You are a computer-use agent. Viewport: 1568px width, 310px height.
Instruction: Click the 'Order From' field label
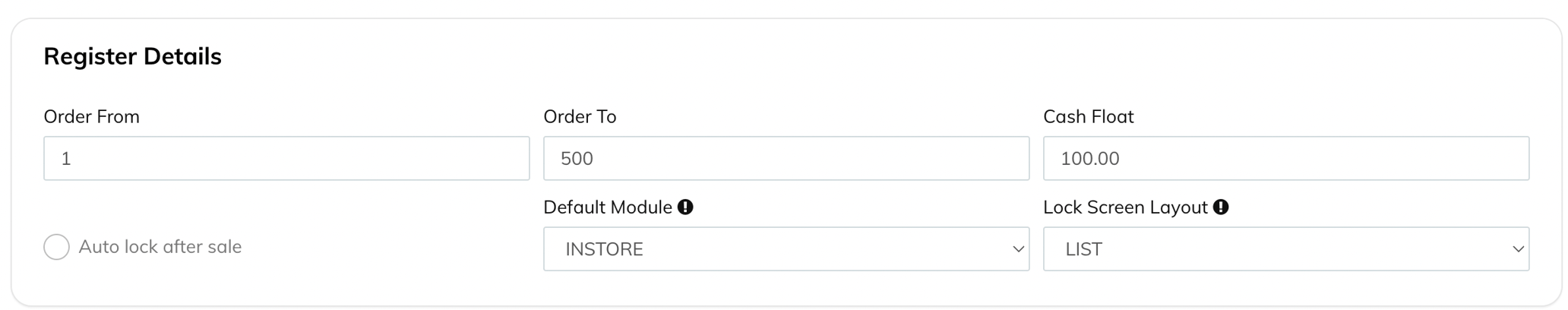92,117
